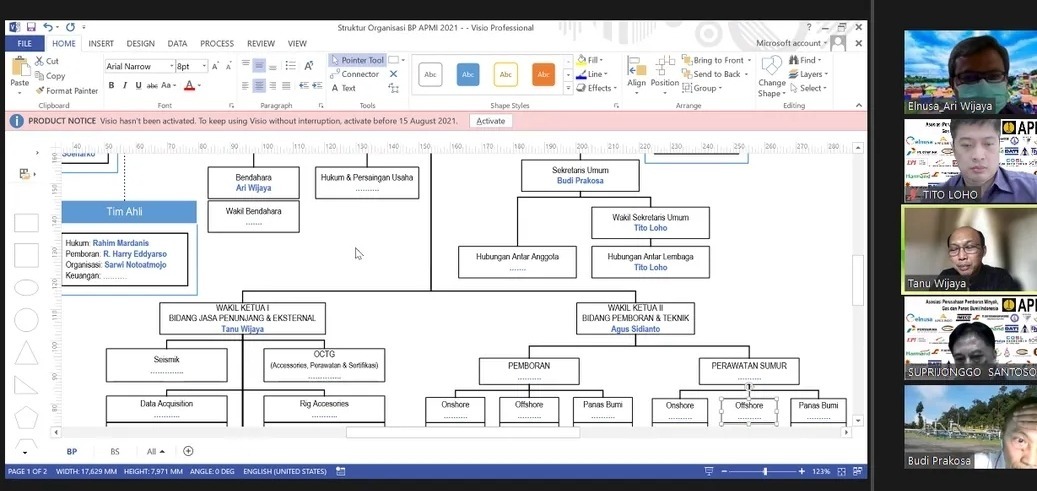1037x491 pixels.
Task: Cut the selected shape
Action: click(x=47, y=61)
